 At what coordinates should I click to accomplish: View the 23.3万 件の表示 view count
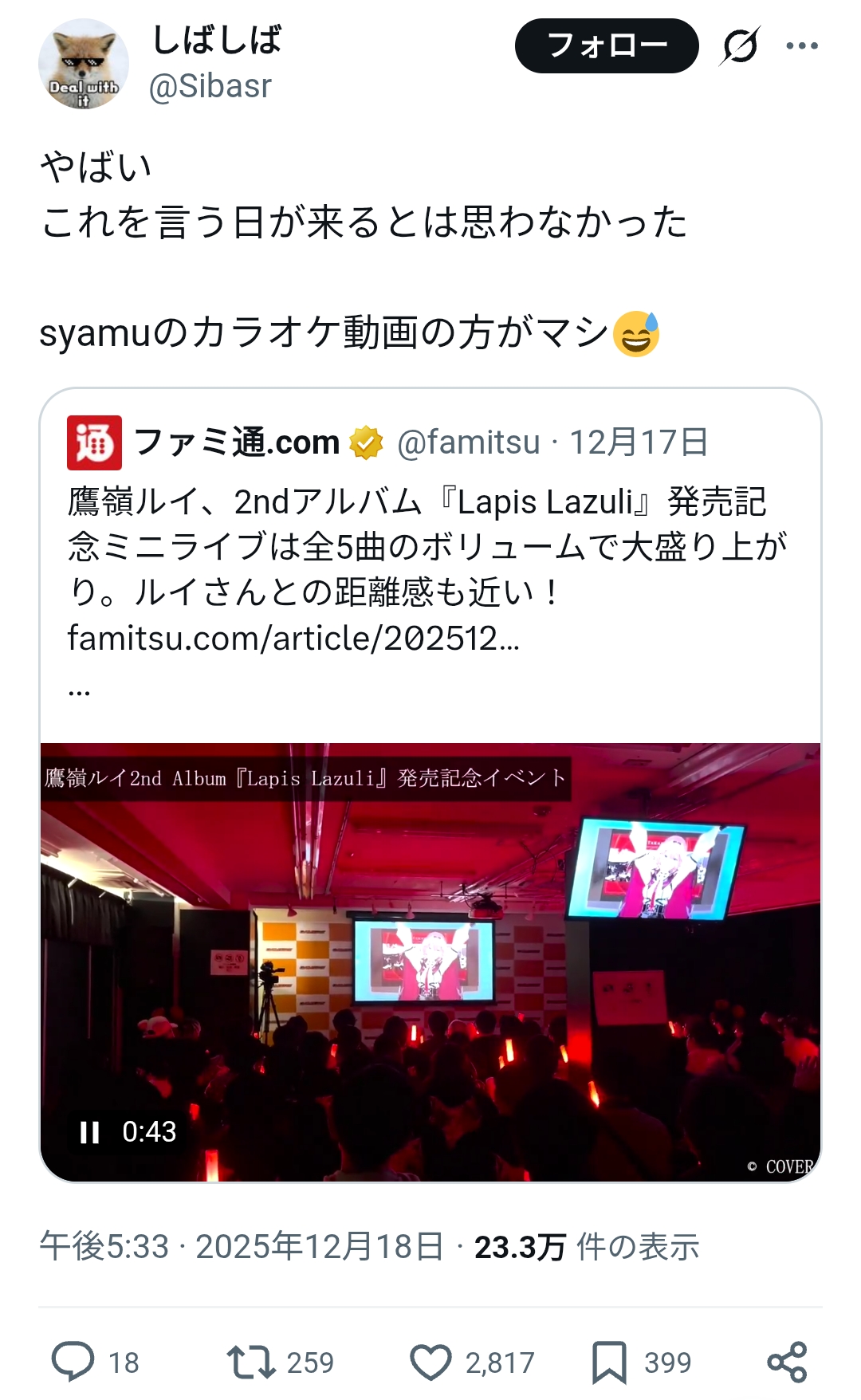tap(587, 1246)
